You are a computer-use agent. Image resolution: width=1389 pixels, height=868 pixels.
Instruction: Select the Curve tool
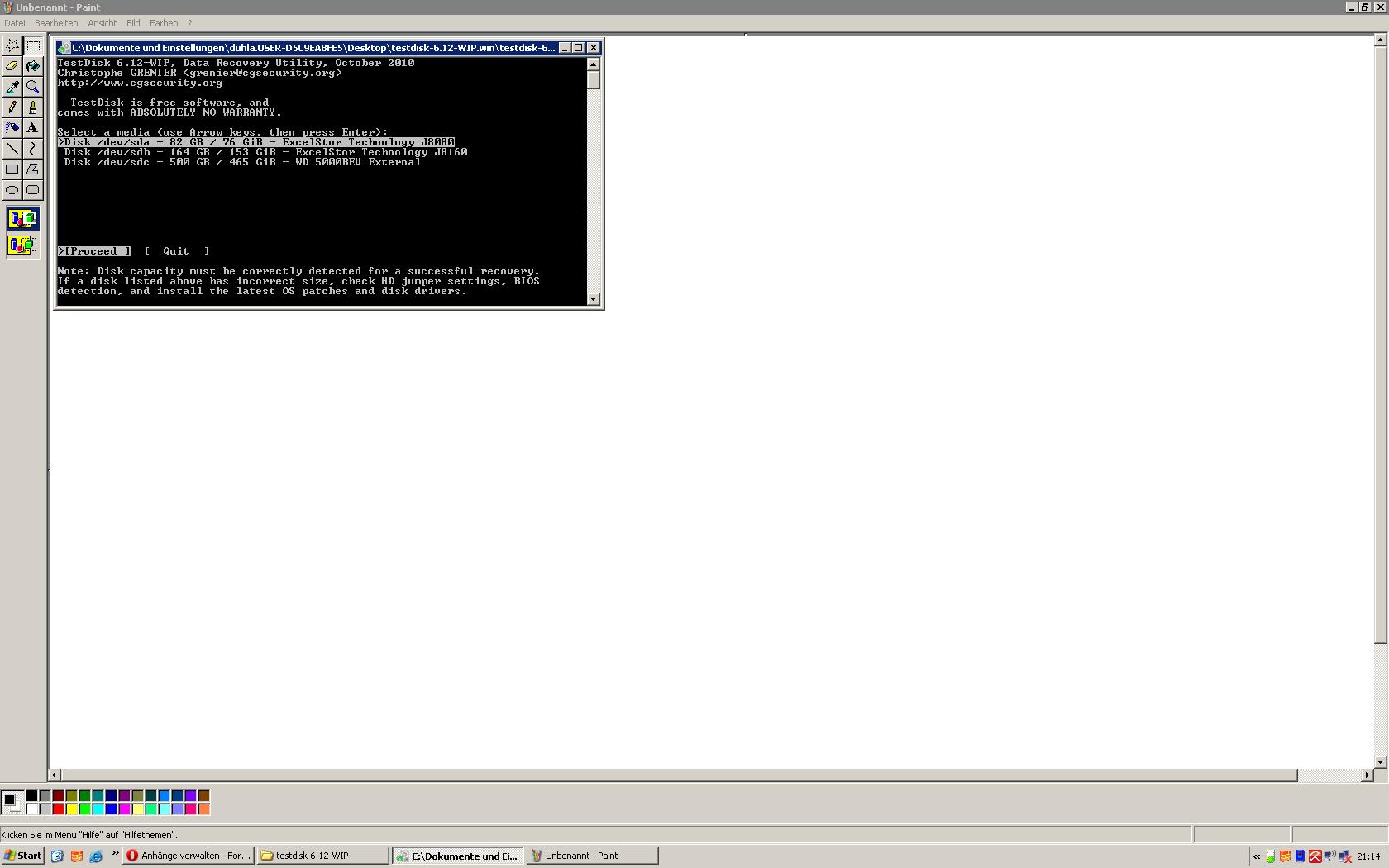pos(33,149)
